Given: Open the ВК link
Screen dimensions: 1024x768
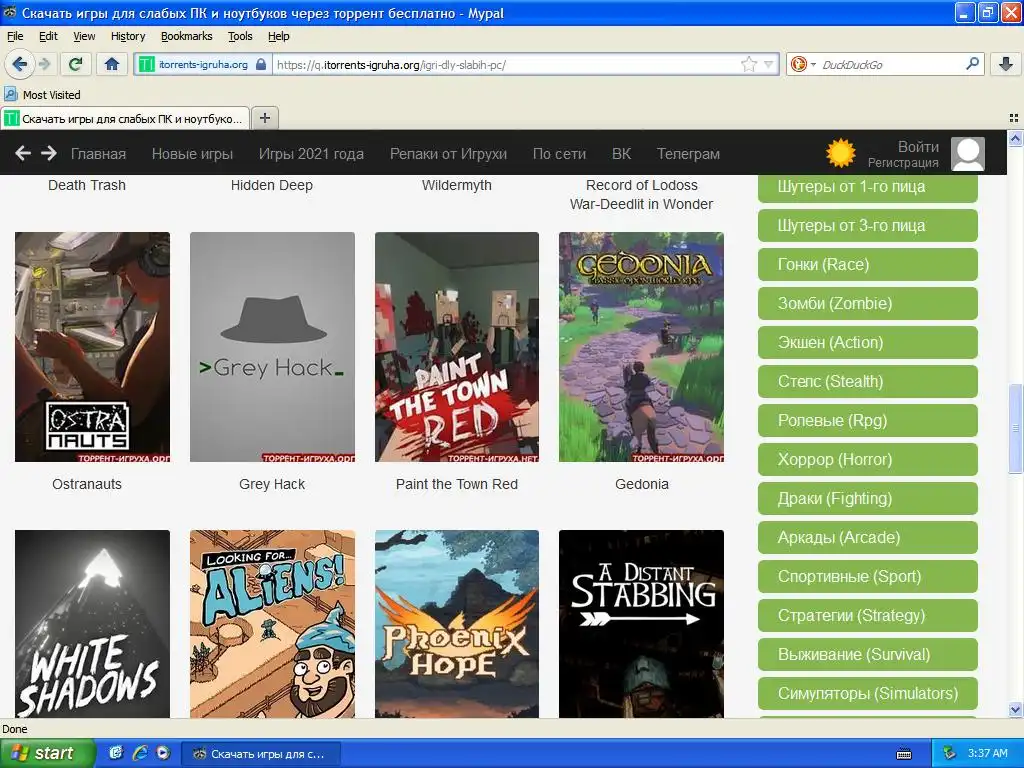Looking at the screenshot, I should (x=622, y=153).
